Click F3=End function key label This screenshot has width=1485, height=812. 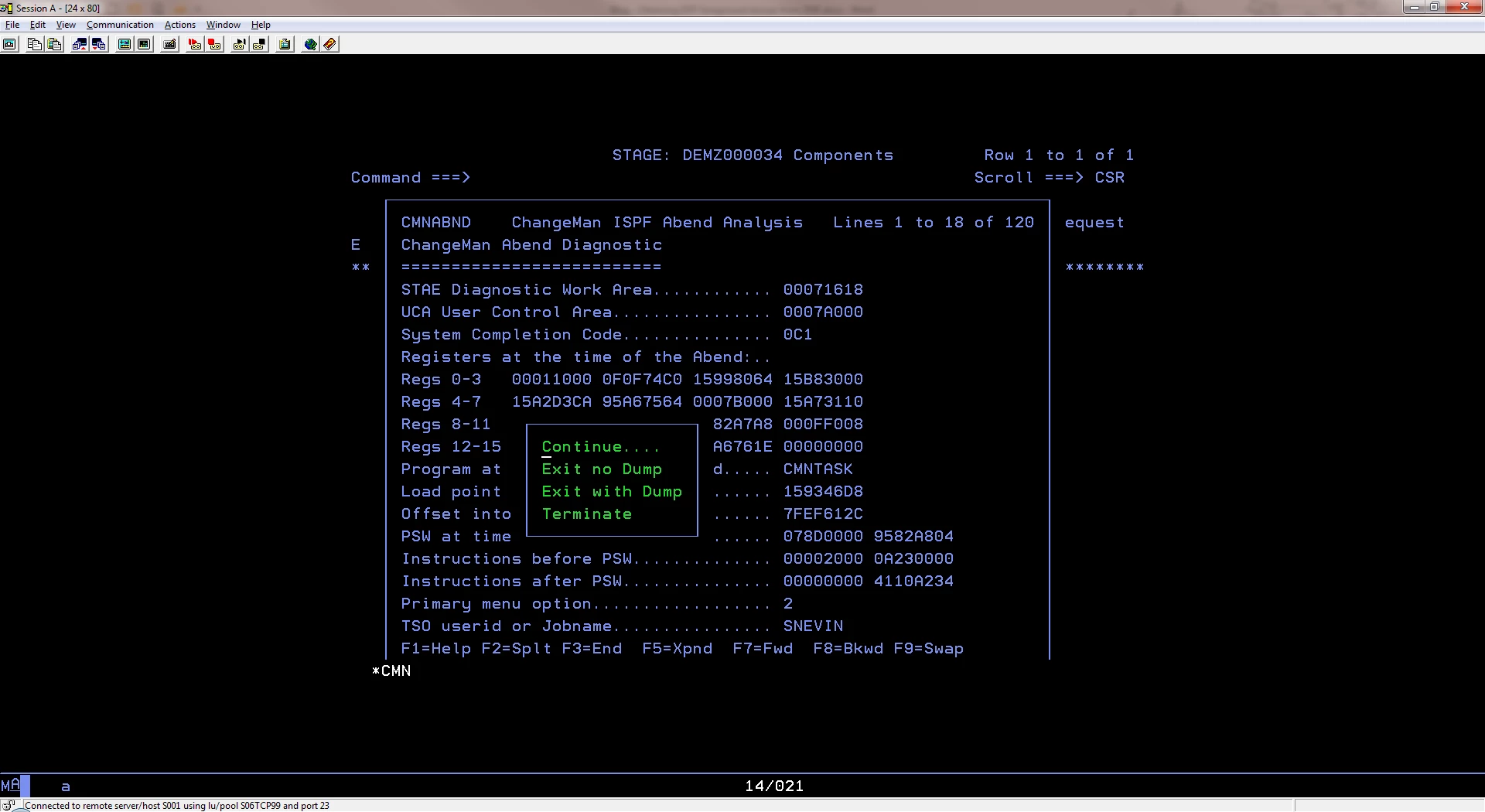592,648
